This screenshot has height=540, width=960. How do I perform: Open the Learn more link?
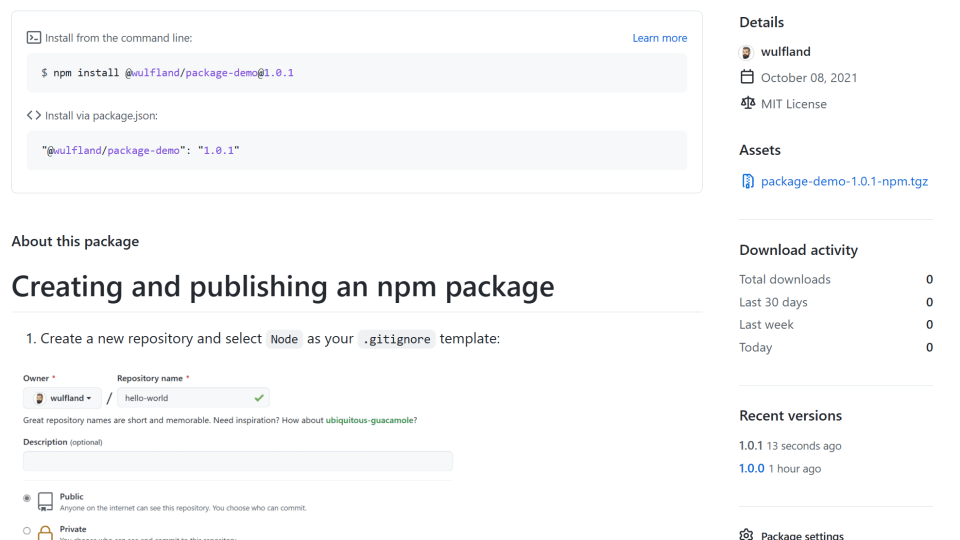[659, 38]
